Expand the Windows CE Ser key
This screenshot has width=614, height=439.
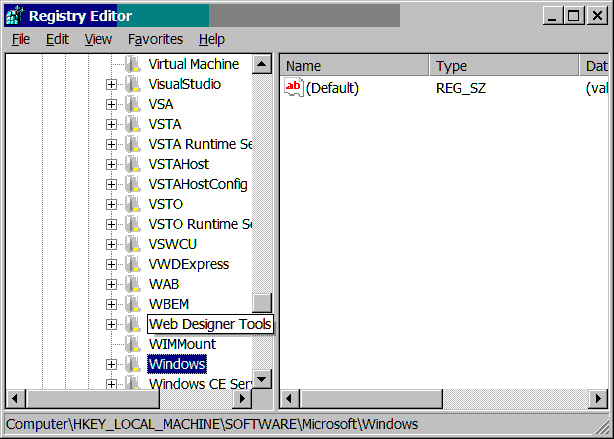pyautogui.click(x=111, y=384)
